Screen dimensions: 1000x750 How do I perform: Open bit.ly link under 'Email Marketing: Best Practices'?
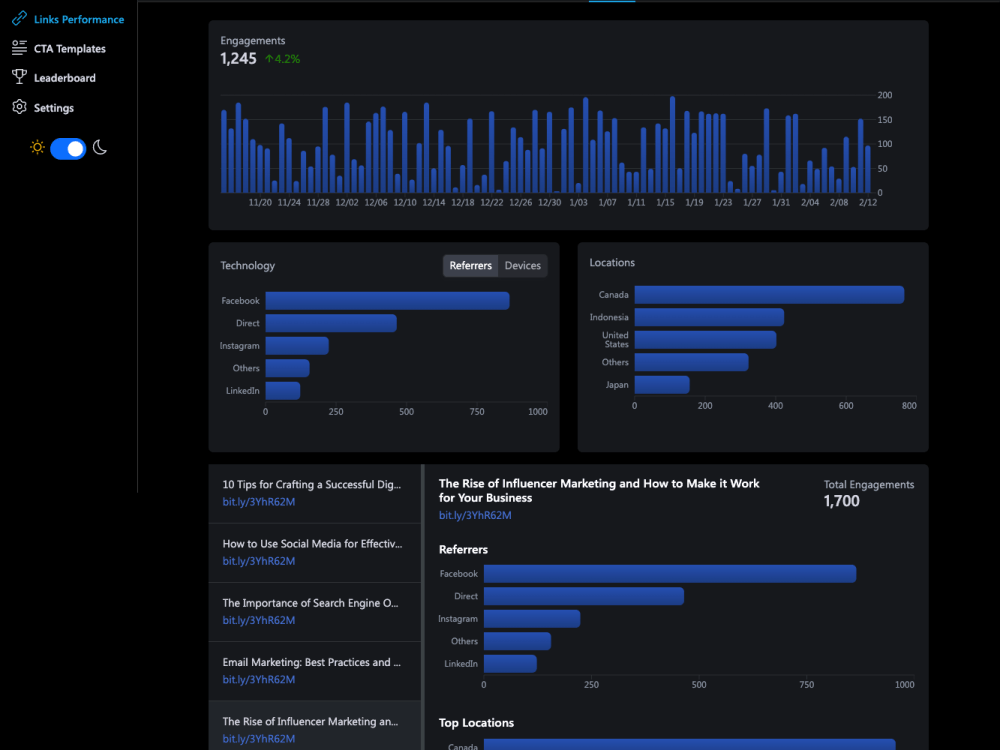click(258, 680)
